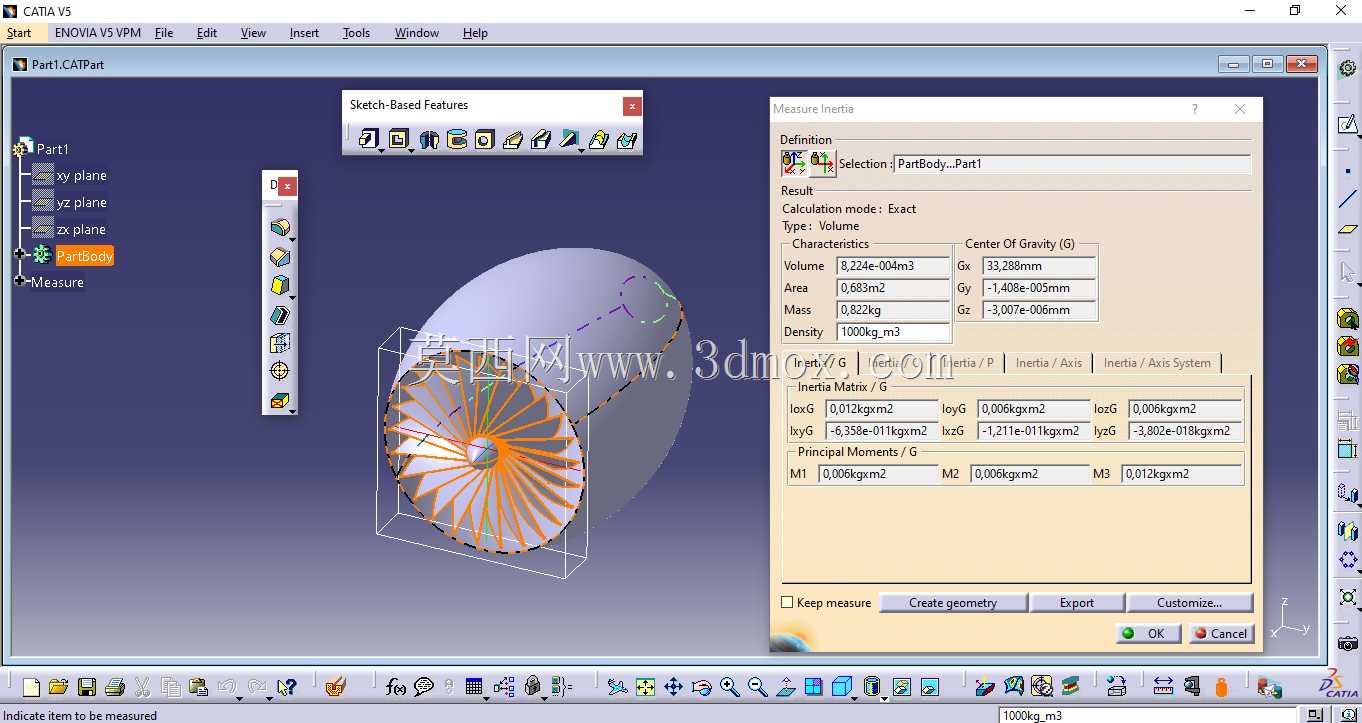The image size is (1362, 723).
Task: Click the Cancel button
Action: [1220, 633]
